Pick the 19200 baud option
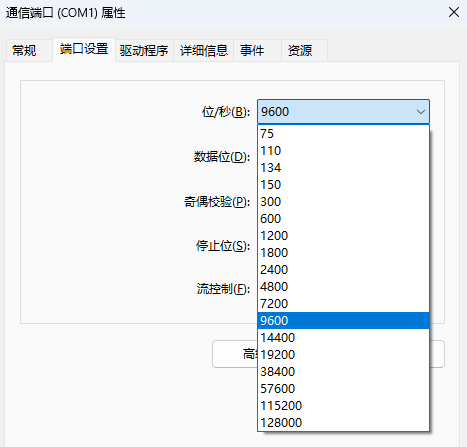The height and width of the screenshot is (447, 467). [x=343, y=355]
